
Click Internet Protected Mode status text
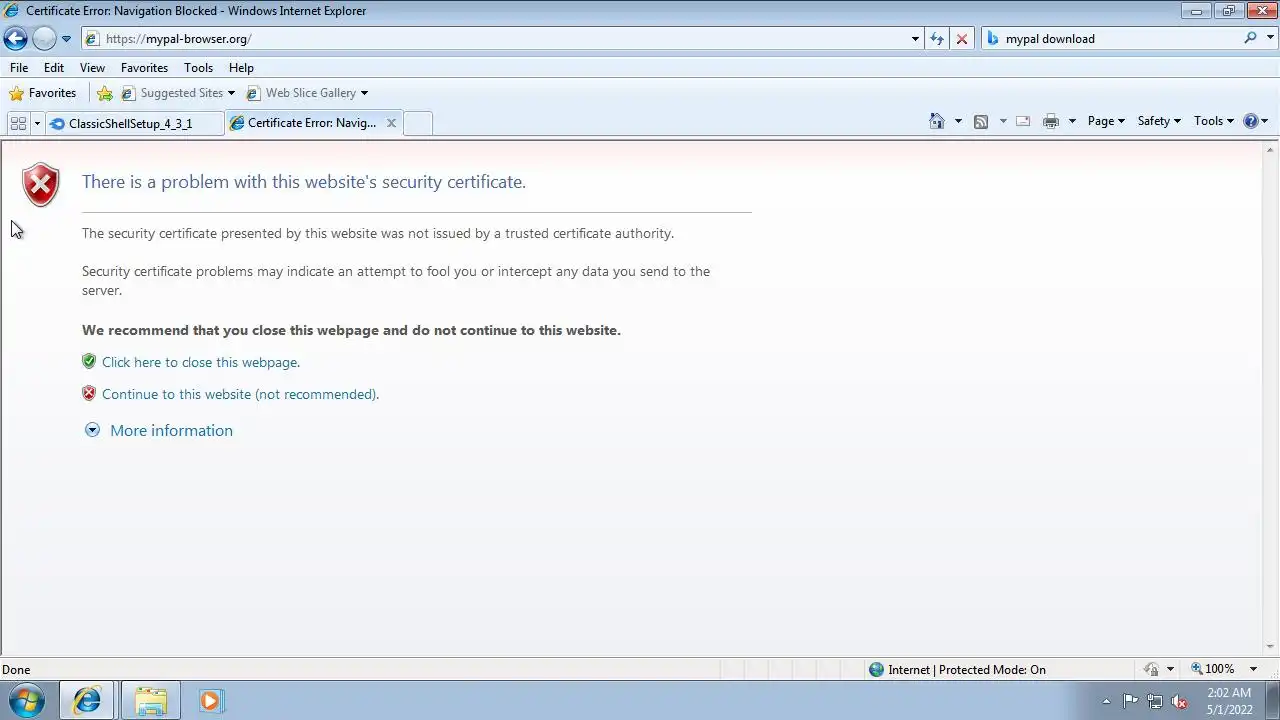pyautogui.click(x=967, y=670)
